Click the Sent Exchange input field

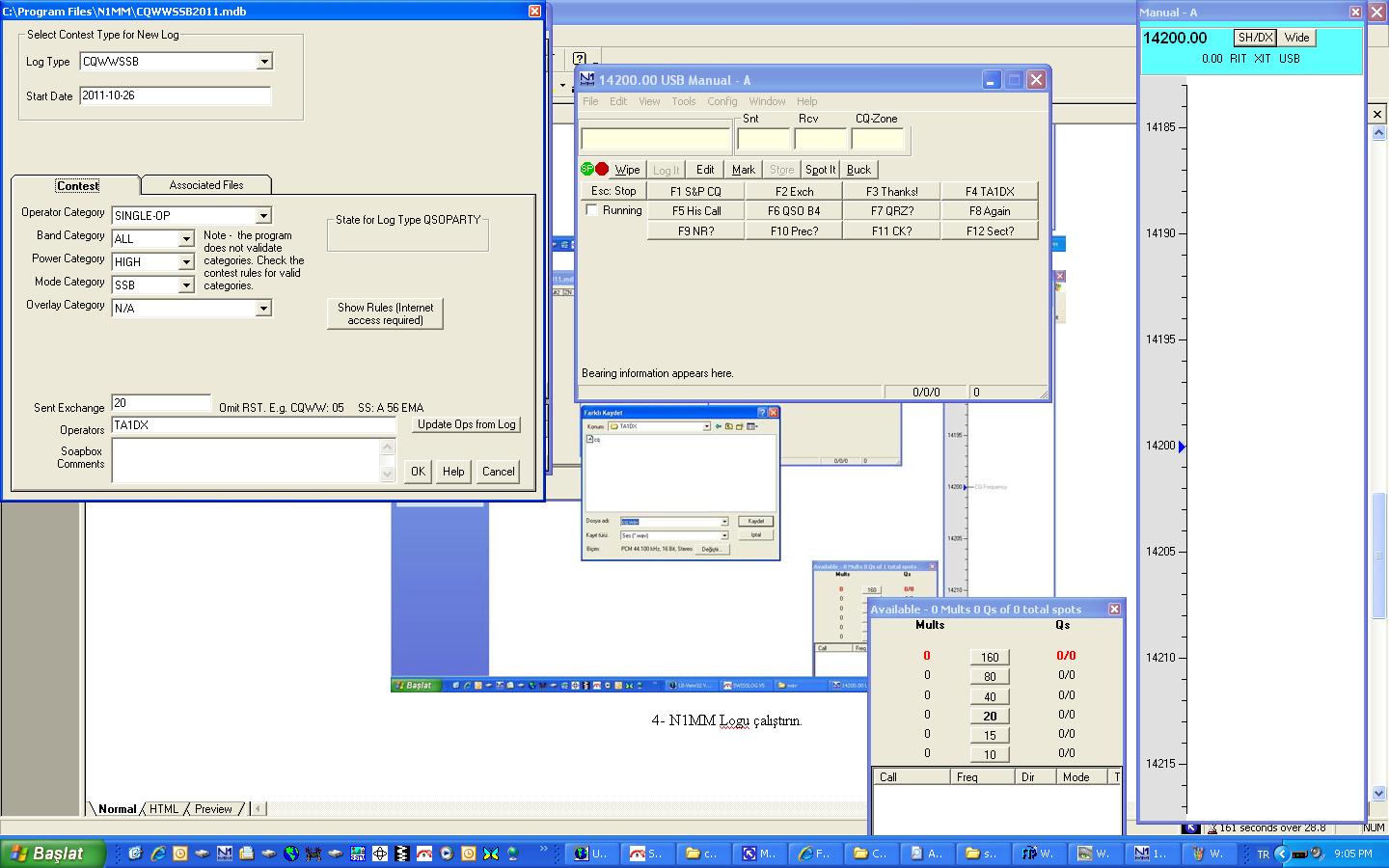click(161, 403)
